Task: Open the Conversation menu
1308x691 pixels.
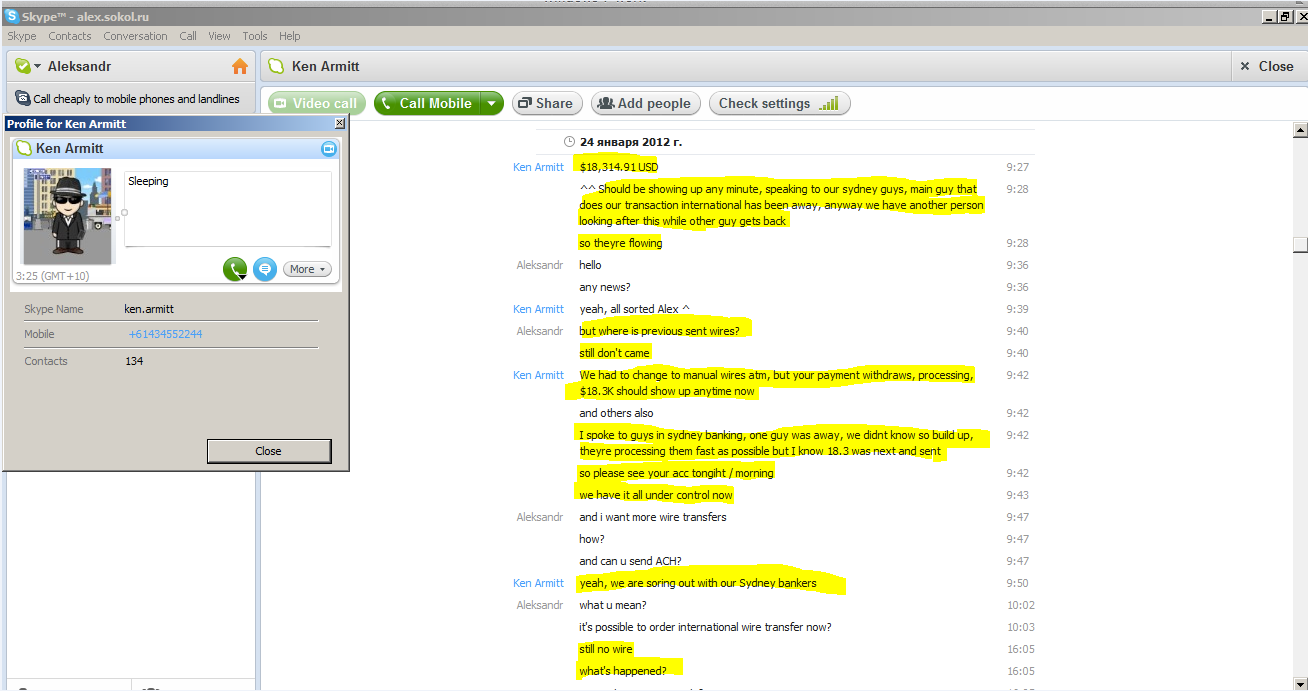Action: [136, 36]
